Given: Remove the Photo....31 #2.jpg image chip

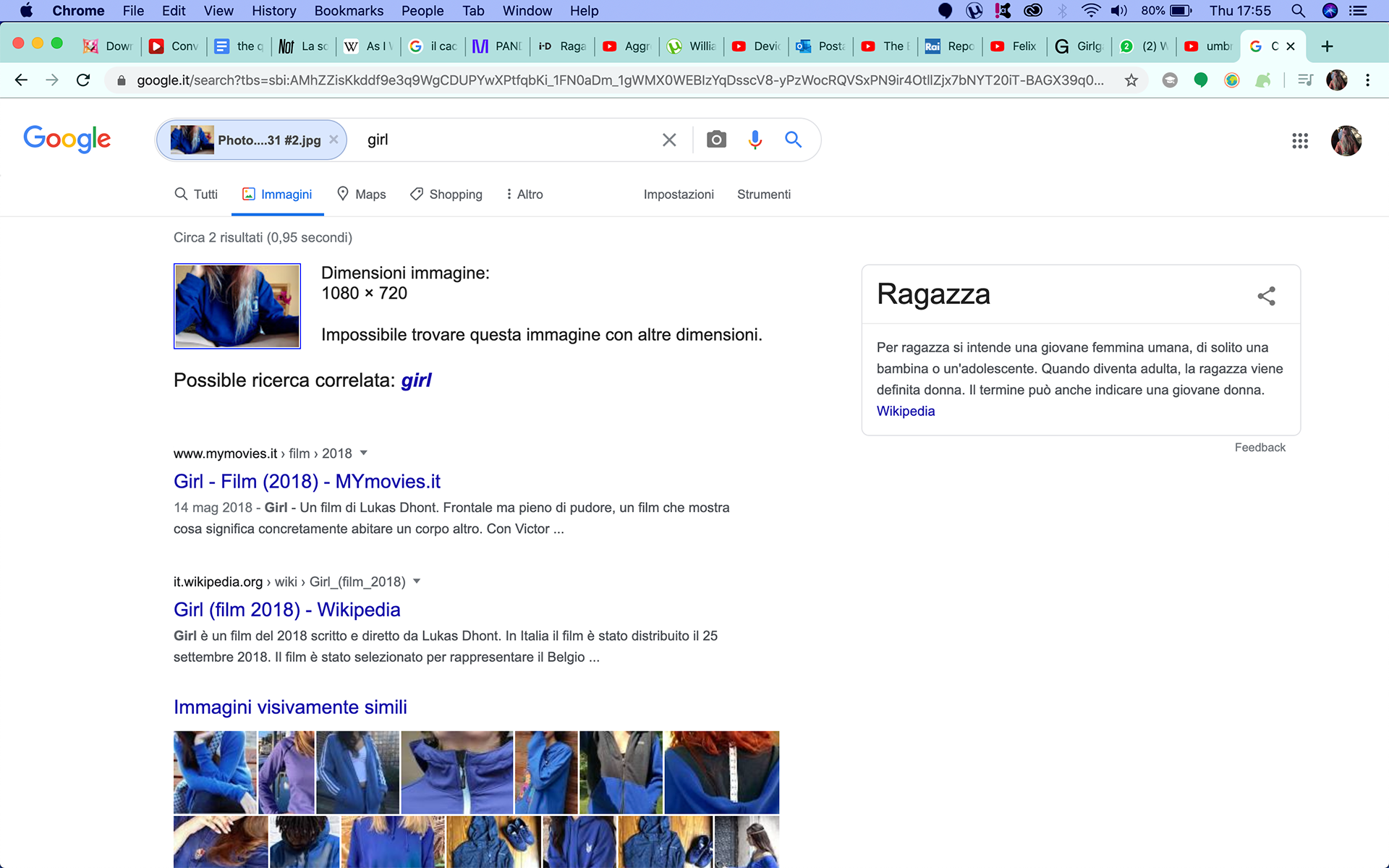Looking at the screenshot, I should 334,140.
